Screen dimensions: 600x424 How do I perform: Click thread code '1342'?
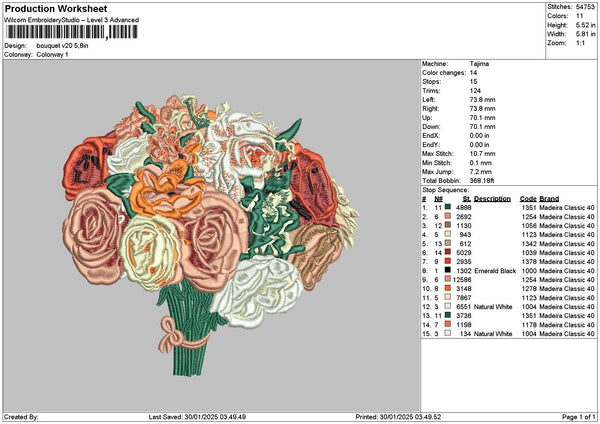click(529, 243)
